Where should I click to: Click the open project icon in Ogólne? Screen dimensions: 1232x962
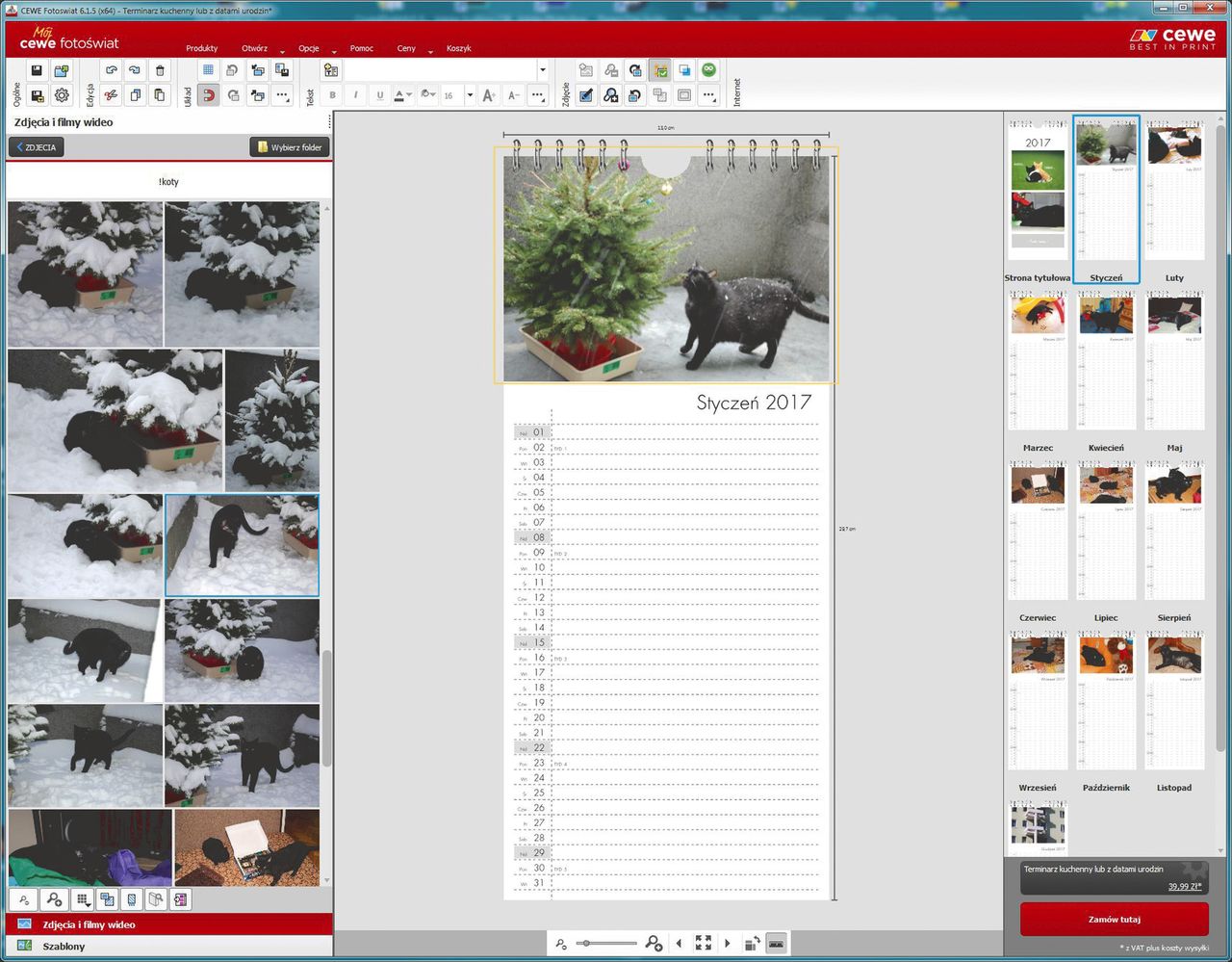[62, 71]
